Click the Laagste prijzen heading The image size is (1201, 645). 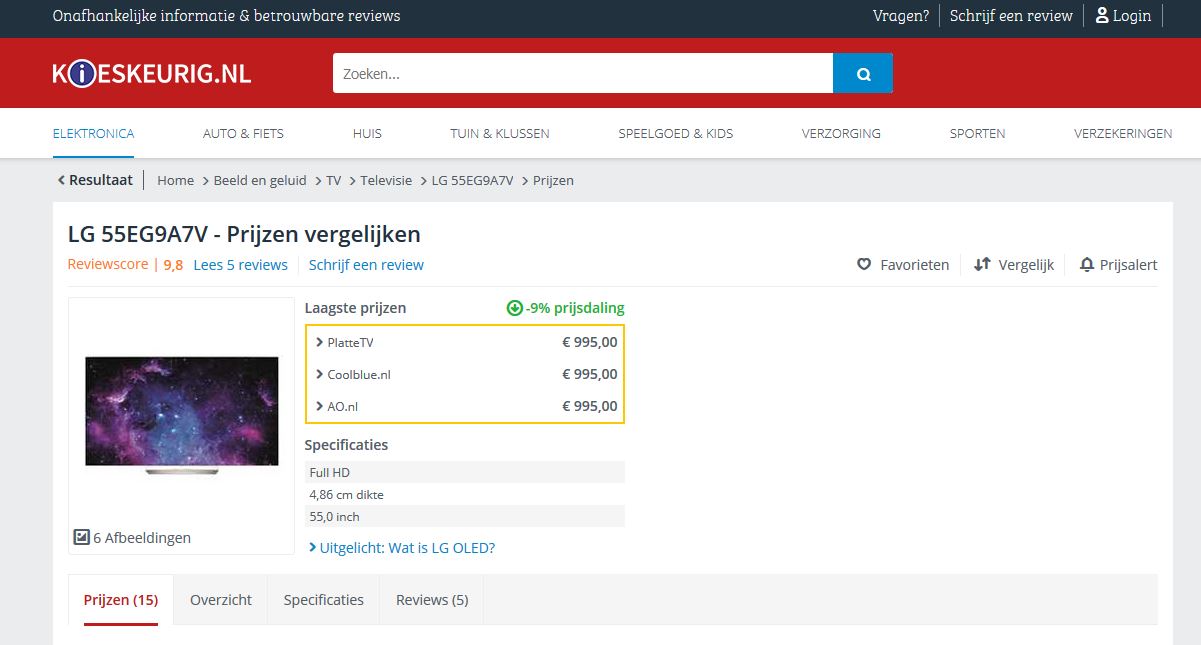coord(356,308)
